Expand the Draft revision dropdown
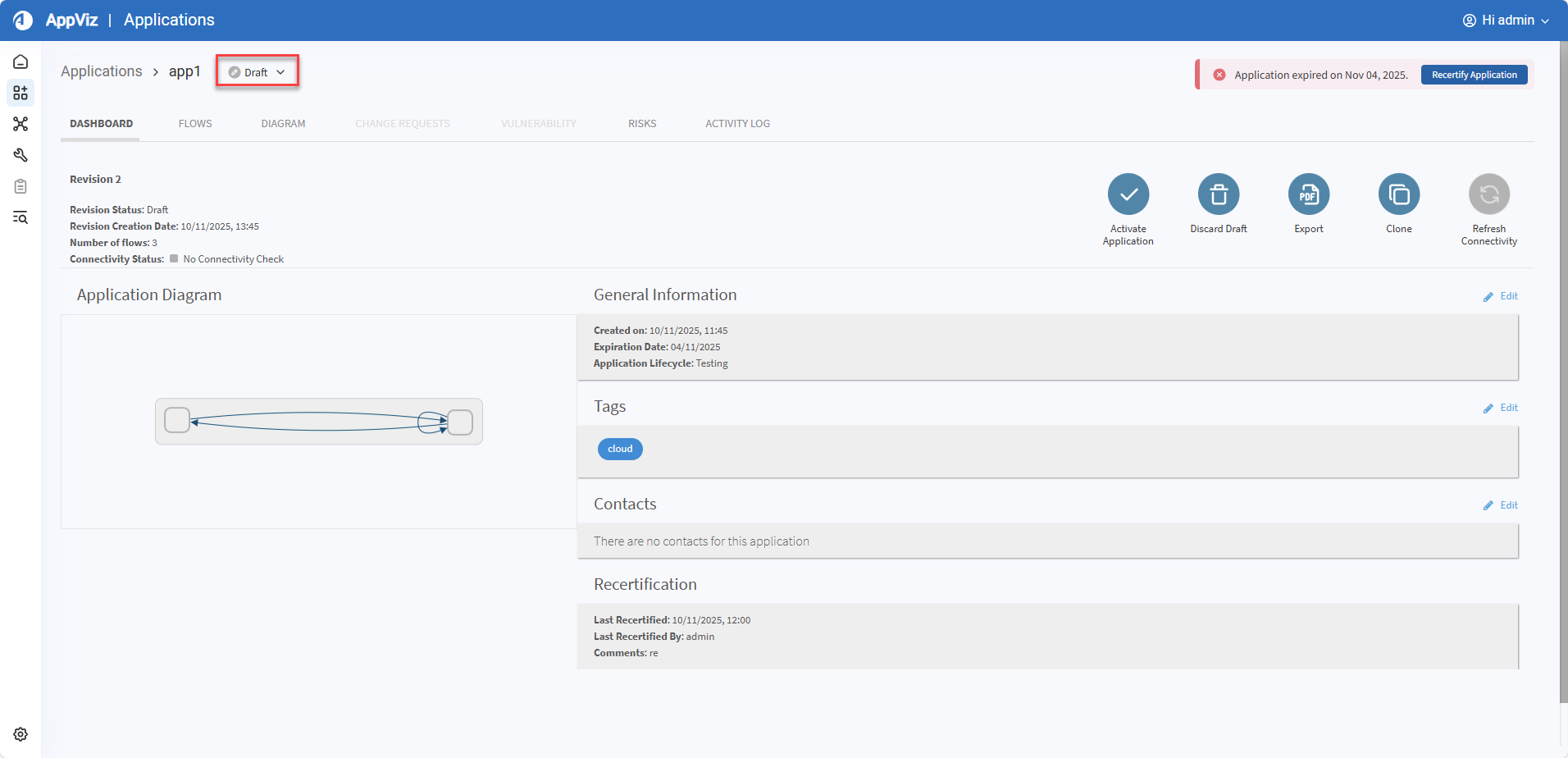This screenshot has height=758, width=1568. click(258, 72)
